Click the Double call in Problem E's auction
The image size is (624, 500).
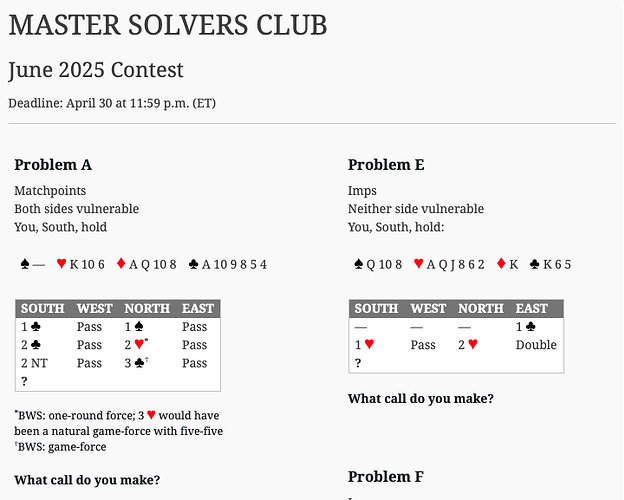(x=537, y=345)
